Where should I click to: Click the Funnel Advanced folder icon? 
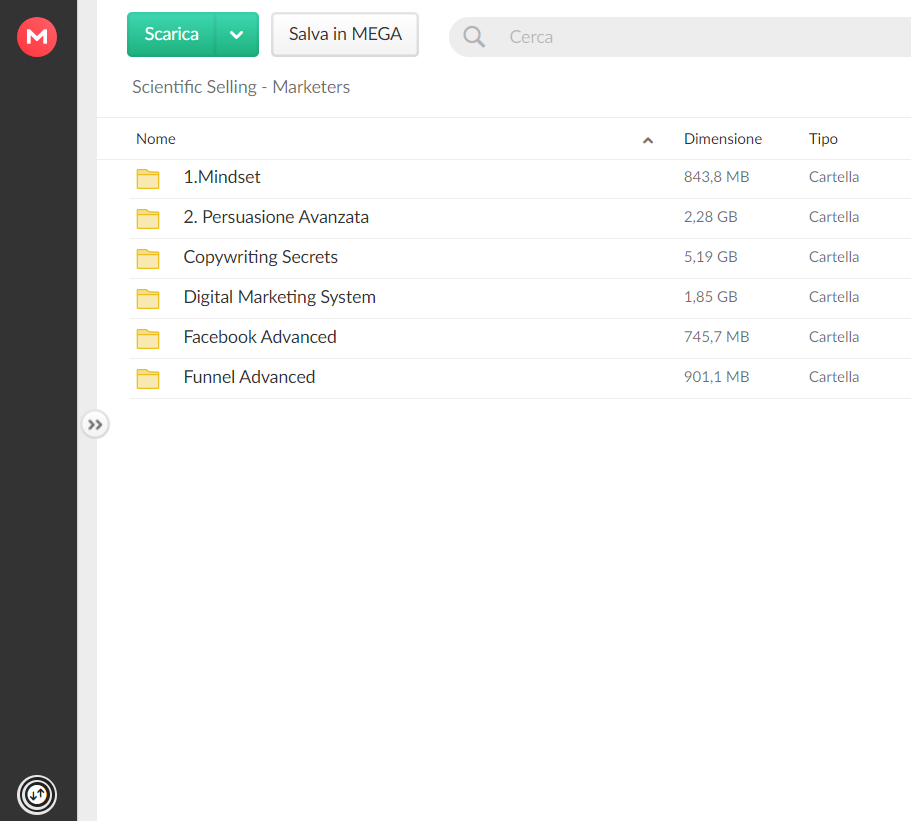click(148, 379)
